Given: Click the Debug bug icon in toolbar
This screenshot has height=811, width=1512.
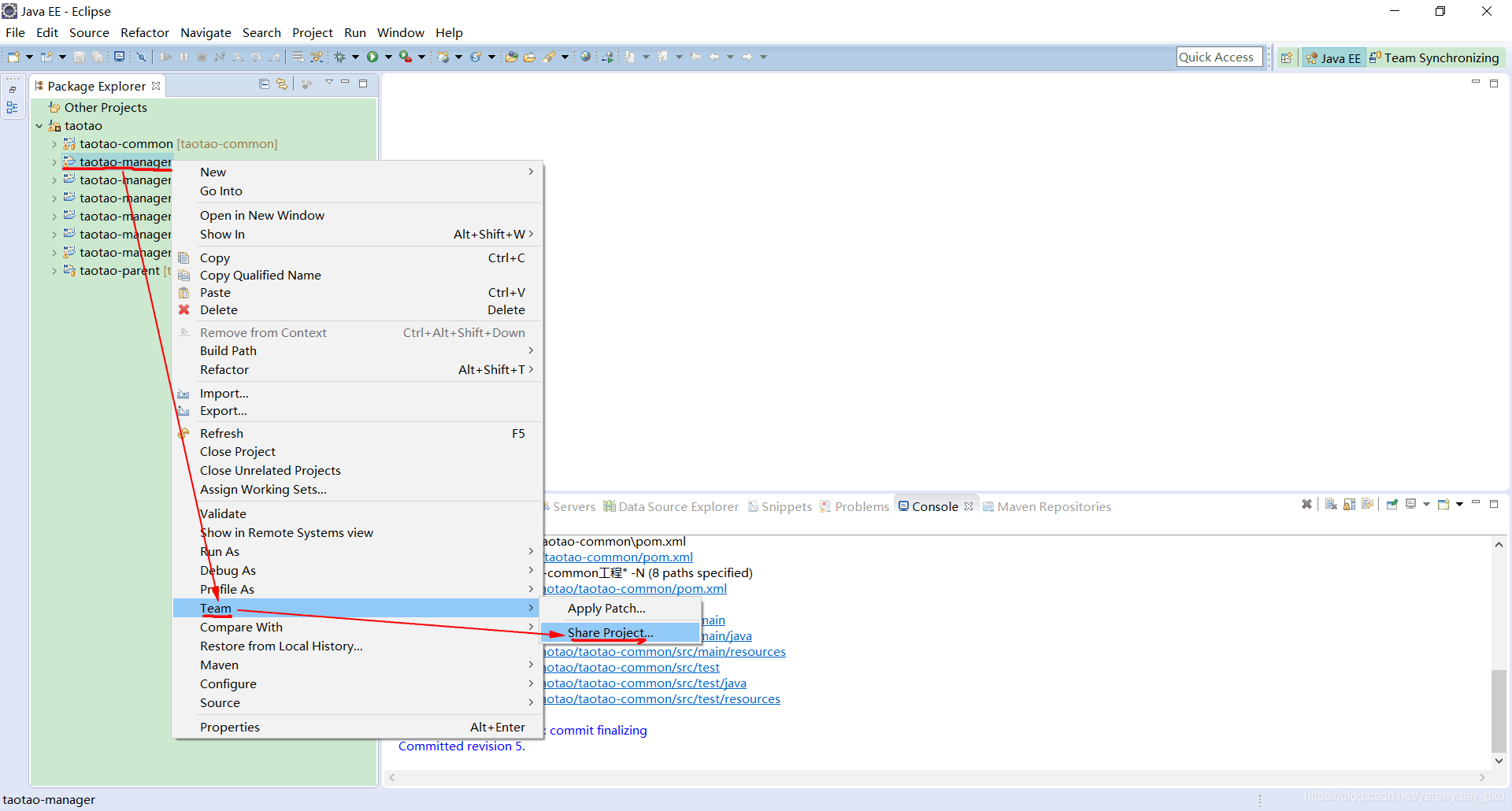Looking at the screenshot, I should (340, 57).
